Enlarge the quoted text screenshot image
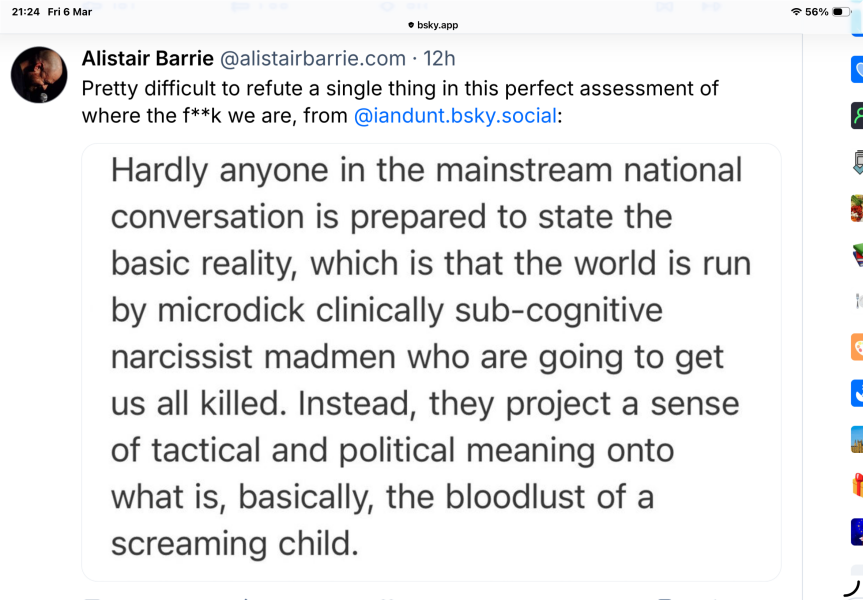Viewport: 863px width, 600px height. (x=431, y=361)
